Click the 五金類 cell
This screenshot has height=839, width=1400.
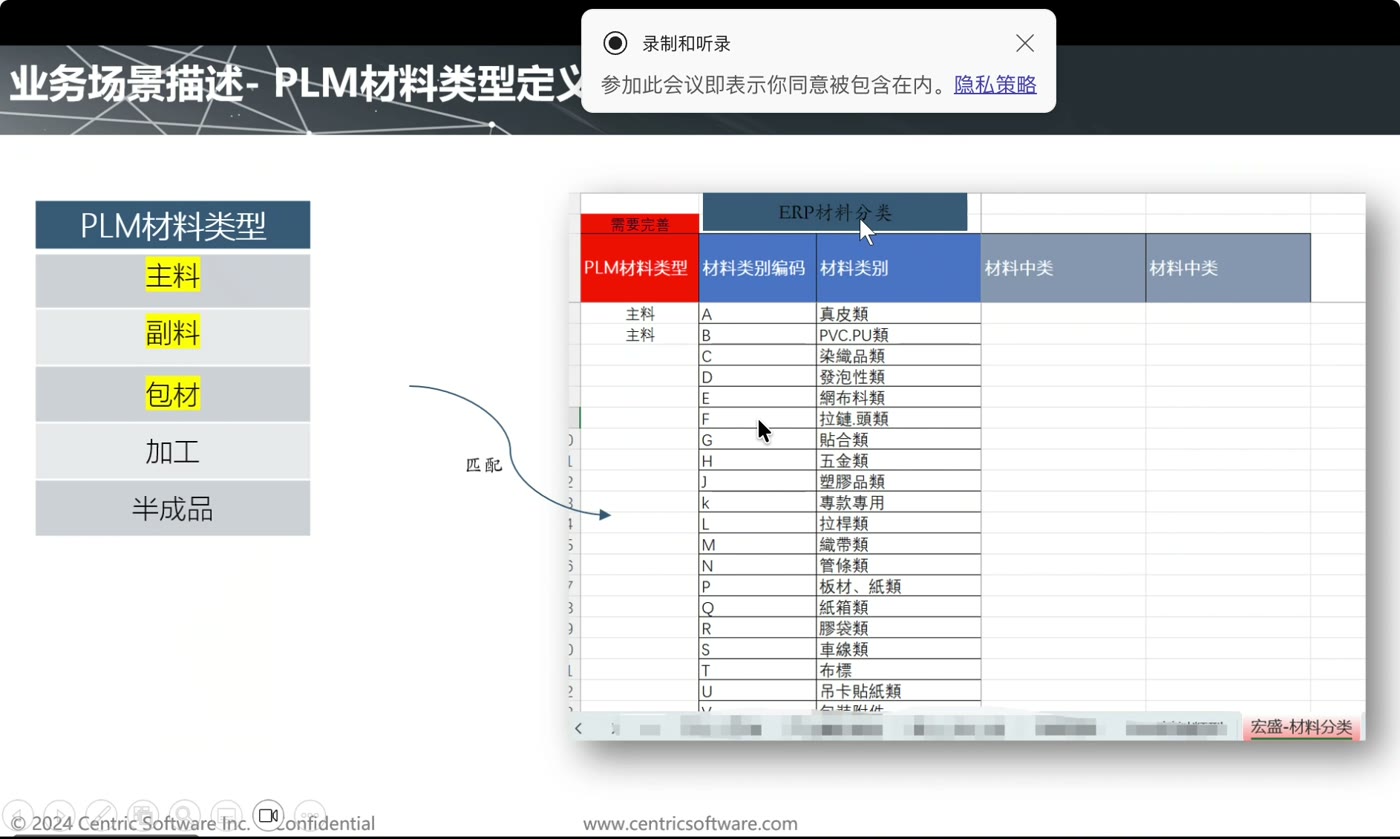pos(899,461)
